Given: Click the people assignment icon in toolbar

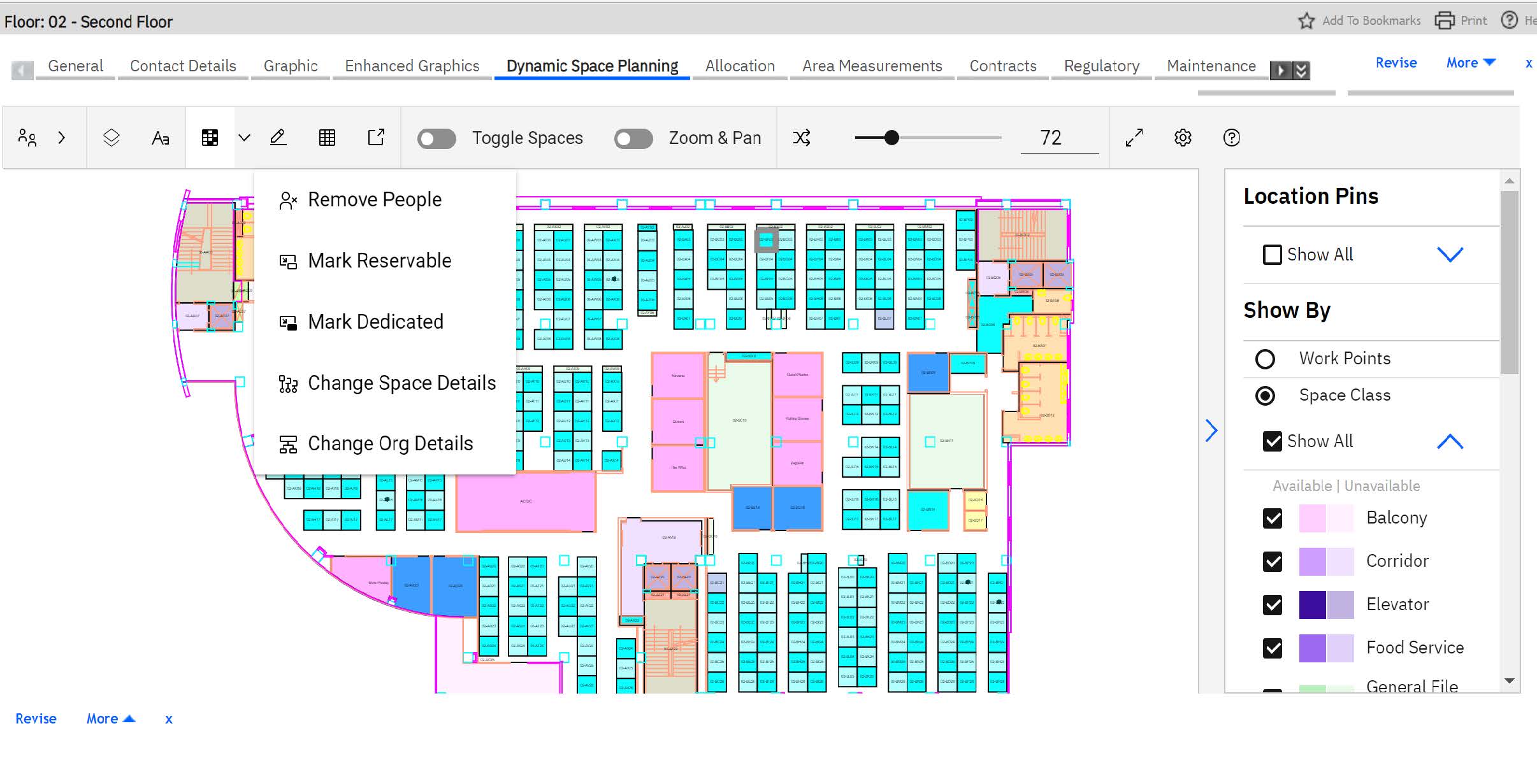Looking at the screenshot, I should click(27, 138).
